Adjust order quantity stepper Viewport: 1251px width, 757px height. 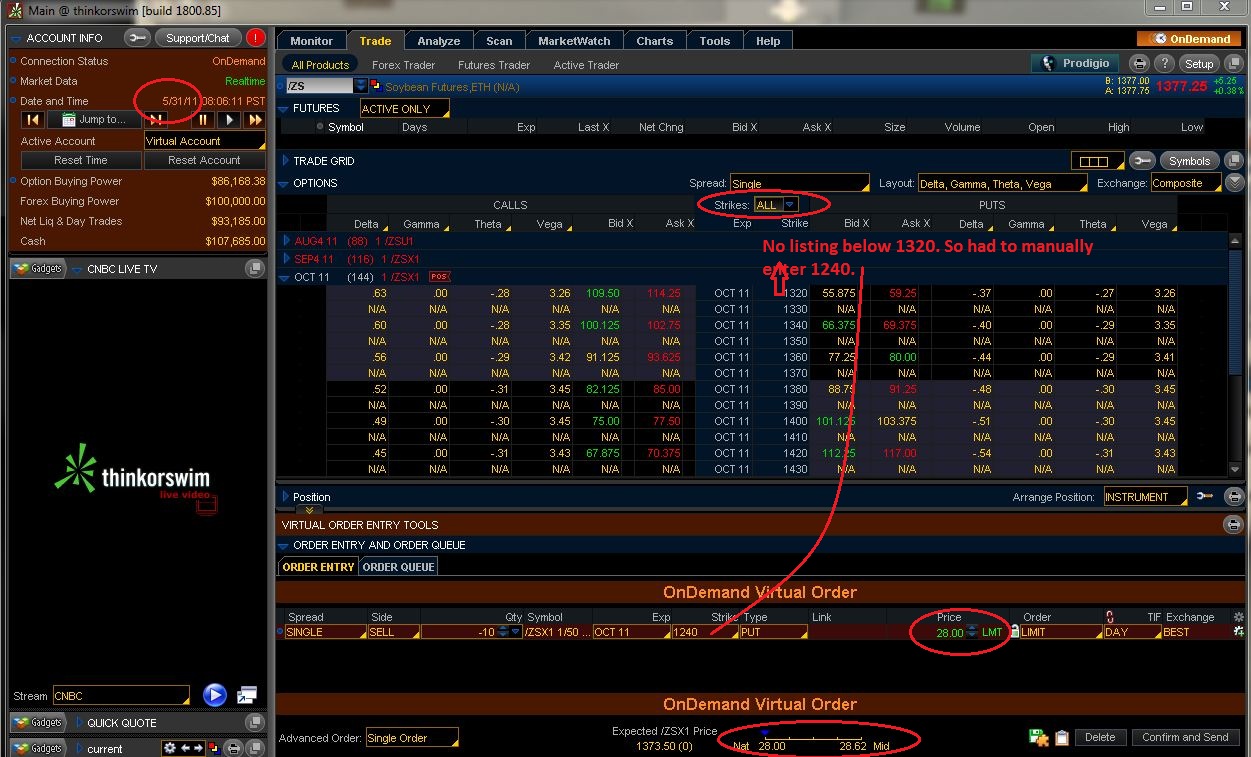click(502, 632)
